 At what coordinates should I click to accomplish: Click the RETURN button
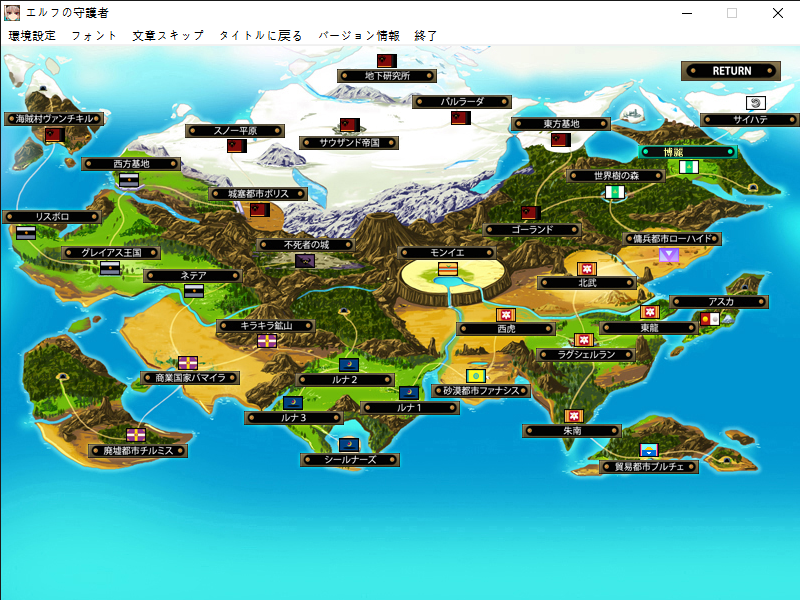(x=731, y=71)
